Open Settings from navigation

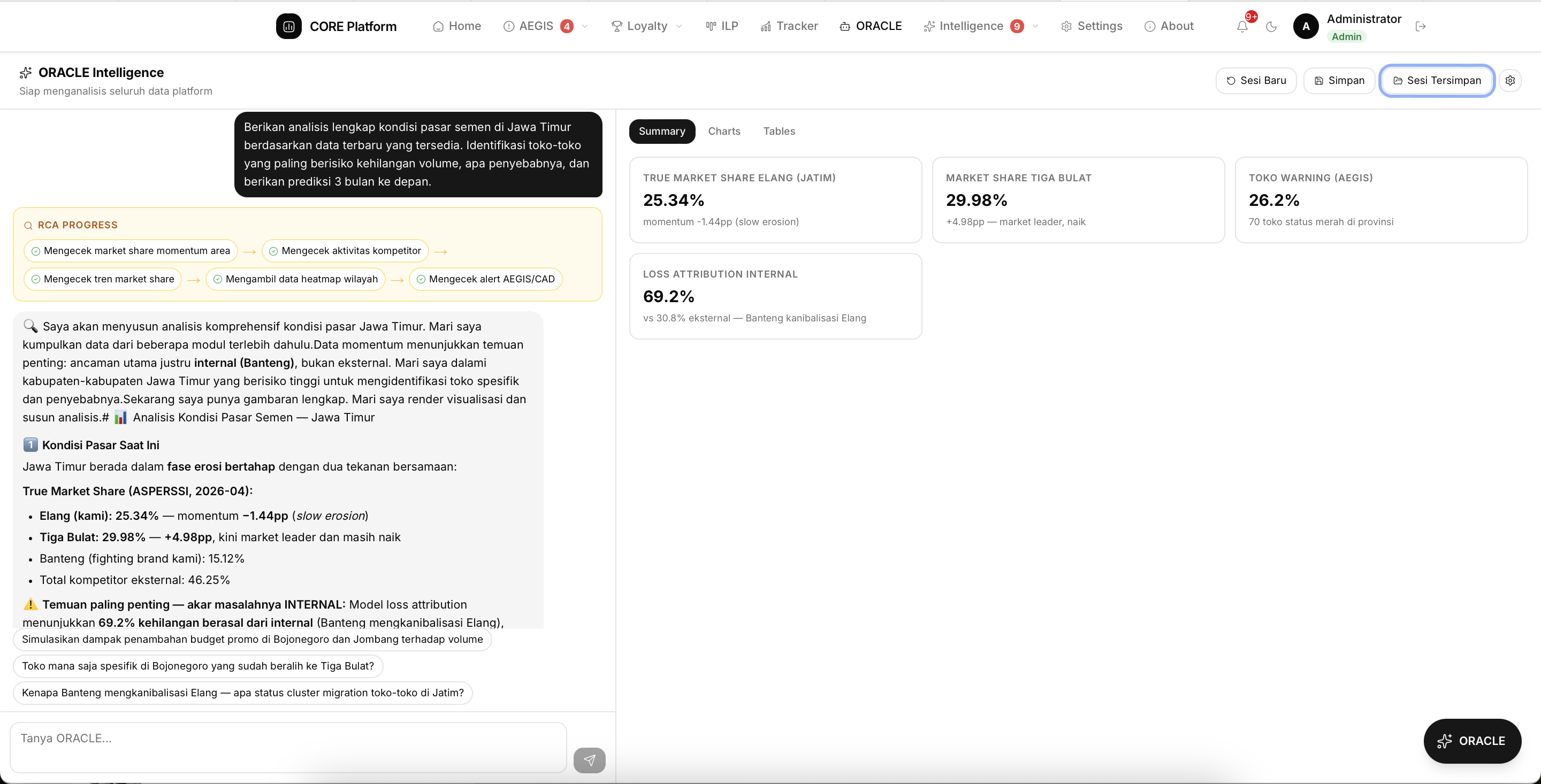pyautogui.click(x=1092, y=26)
